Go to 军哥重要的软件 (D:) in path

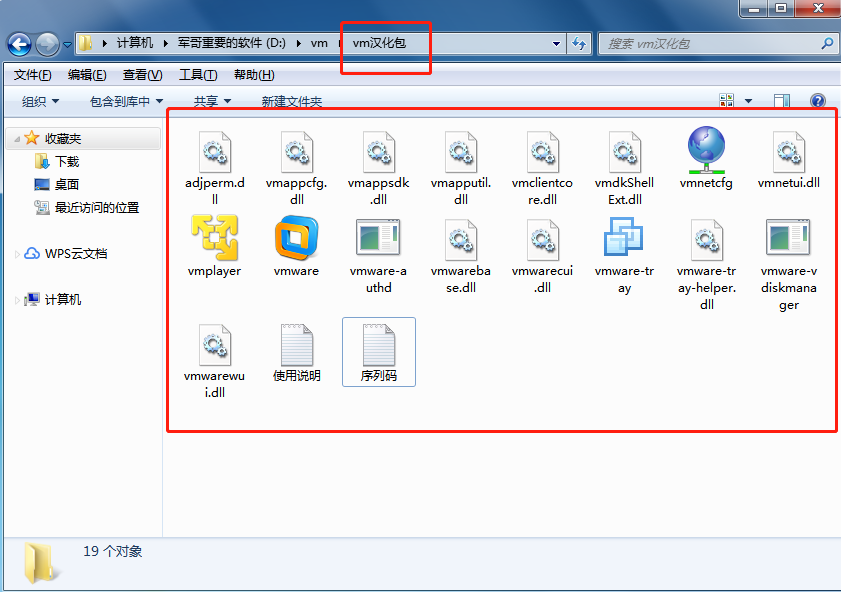[232, 43]
